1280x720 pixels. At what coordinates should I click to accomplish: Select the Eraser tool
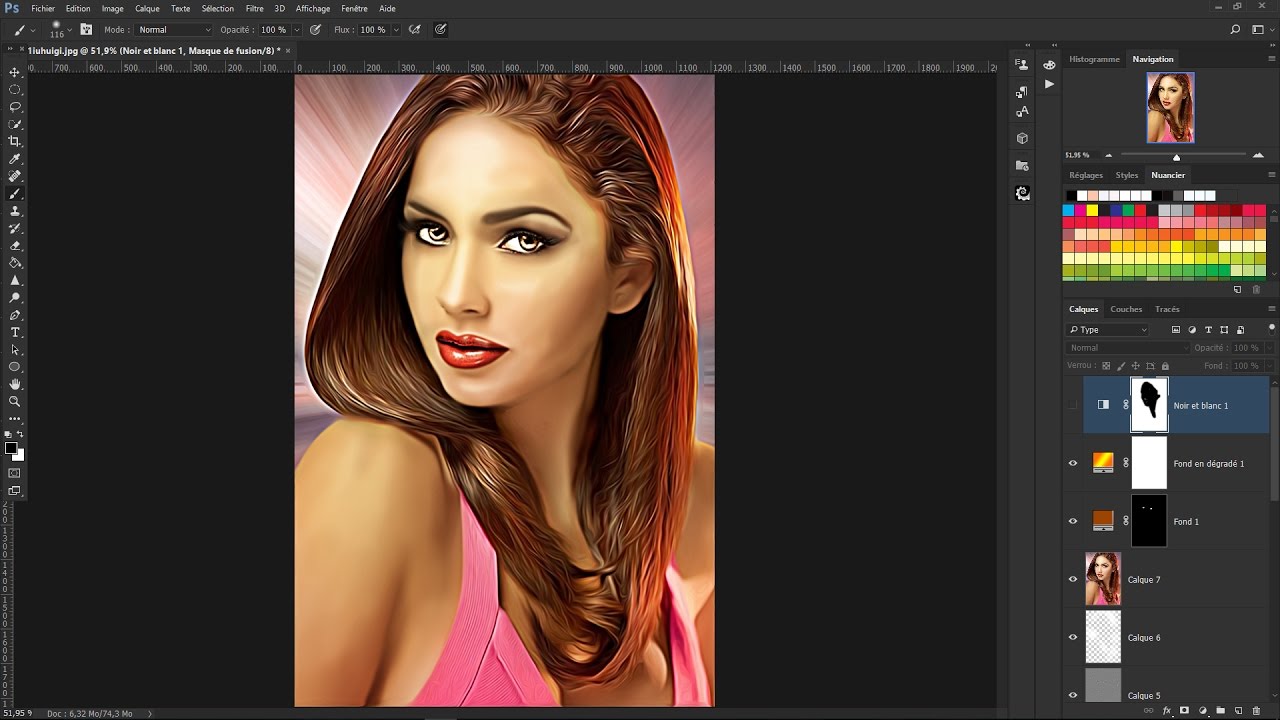tap(15, 245)
